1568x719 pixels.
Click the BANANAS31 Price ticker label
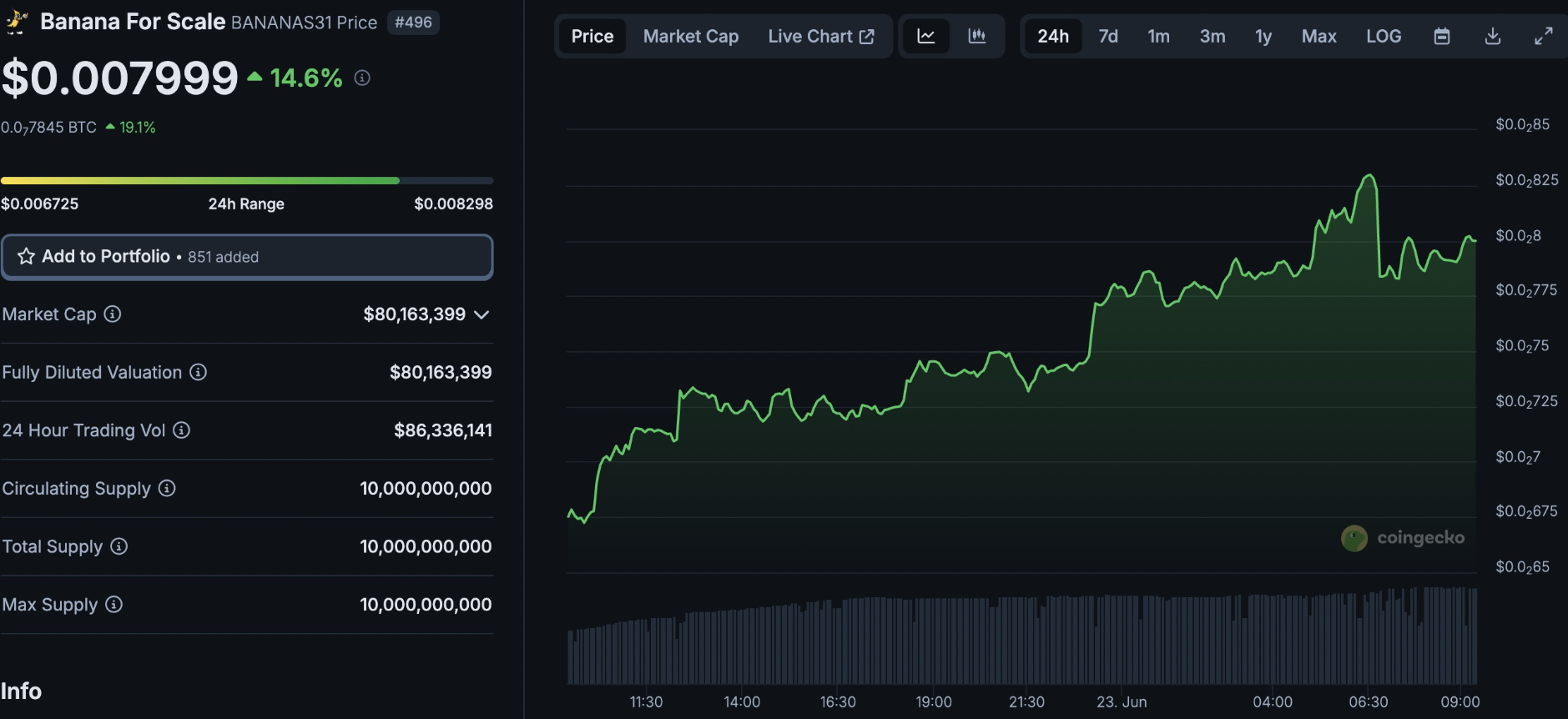[x=304, y=23]
